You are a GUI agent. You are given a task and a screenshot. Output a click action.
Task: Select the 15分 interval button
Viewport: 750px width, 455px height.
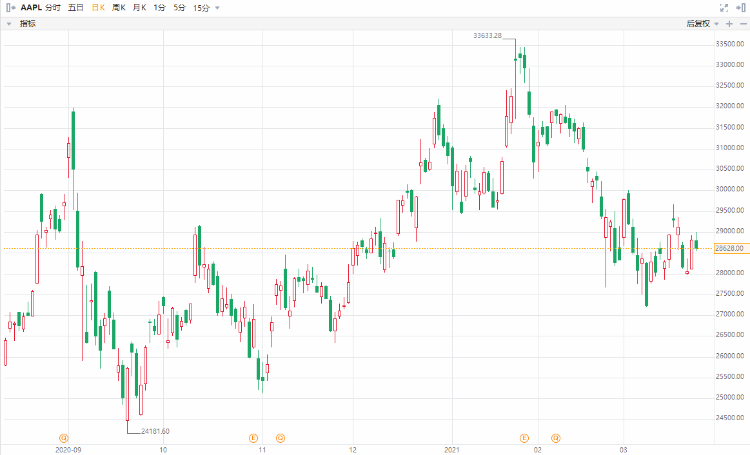201,8
